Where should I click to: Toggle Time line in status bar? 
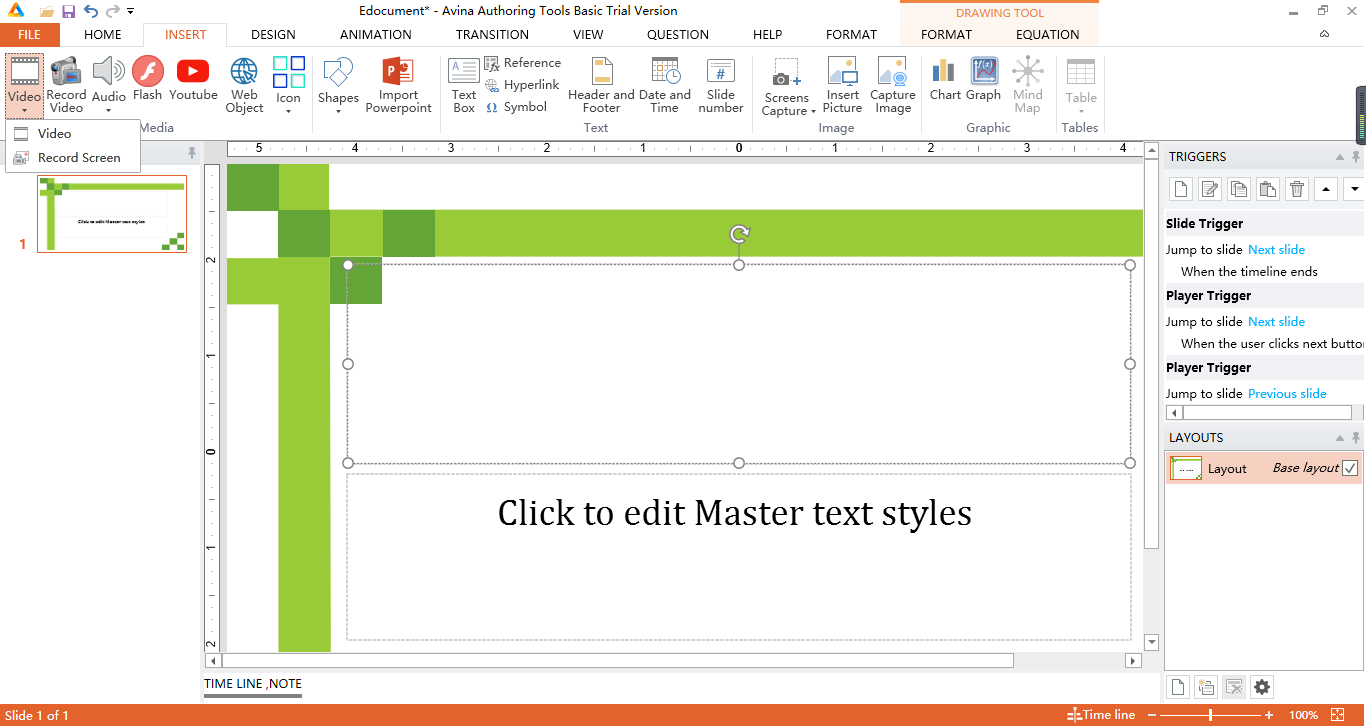click(1101, 715)
